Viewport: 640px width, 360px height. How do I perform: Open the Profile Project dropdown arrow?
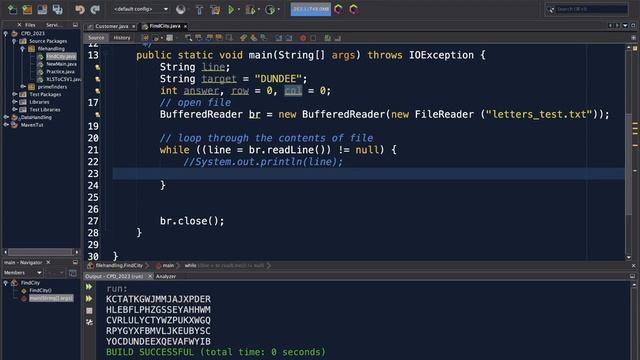(278, 9)
